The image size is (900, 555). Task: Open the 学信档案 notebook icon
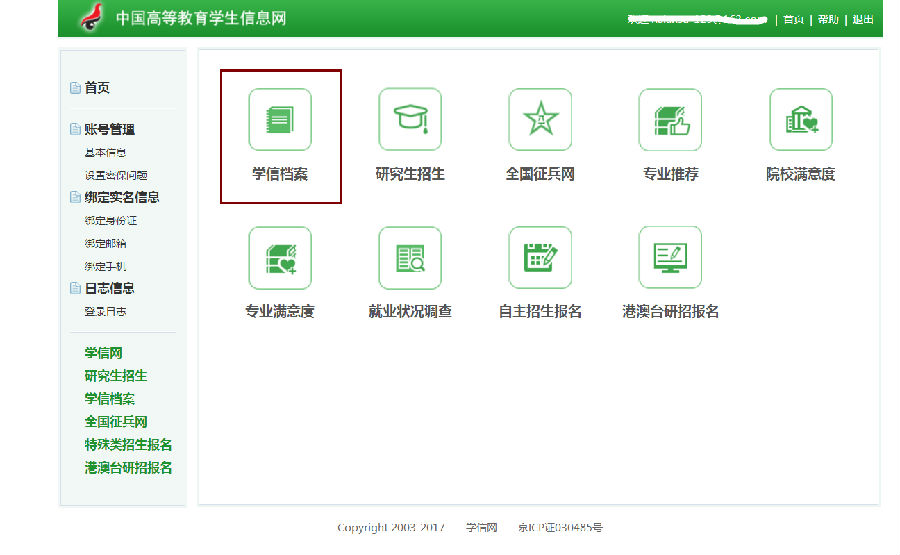pos(280,120)
